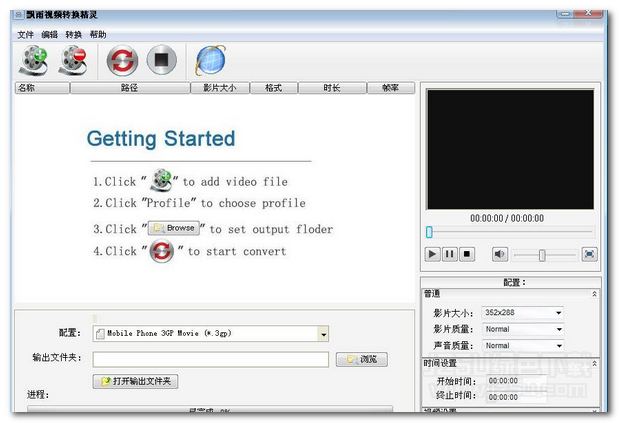Start conversion with the red arrows icon

(122, 60)
